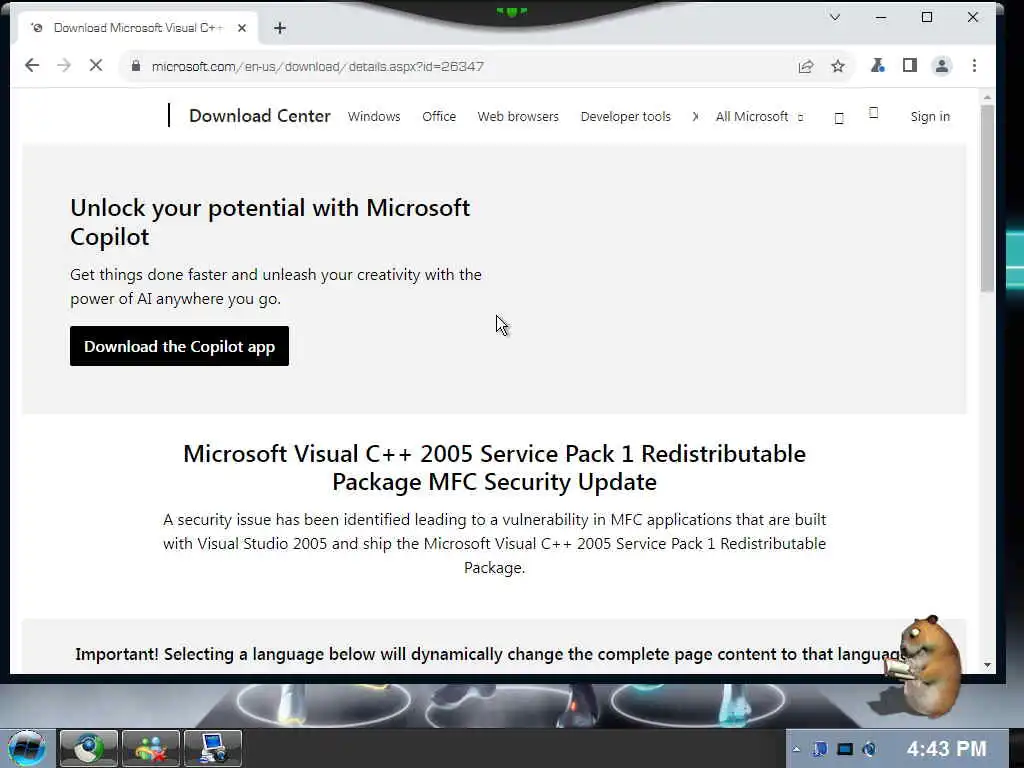Expand the overflow nav arrow before All Microsoft
Image resolution: width=1024 pixels, height=768 pixels.
coord(695,116)
